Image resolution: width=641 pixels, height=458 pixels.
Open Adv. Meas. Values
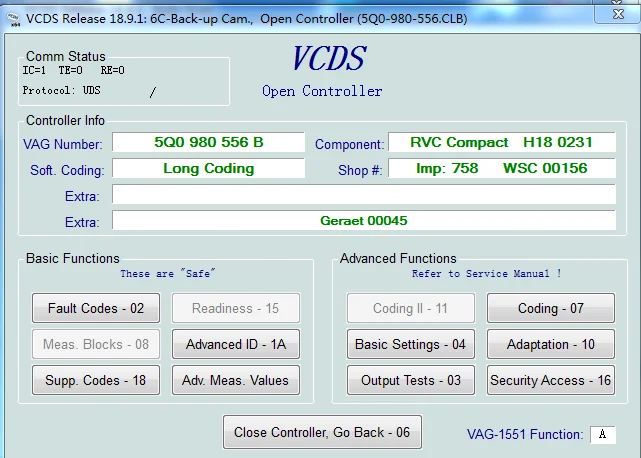coord(235,380)
